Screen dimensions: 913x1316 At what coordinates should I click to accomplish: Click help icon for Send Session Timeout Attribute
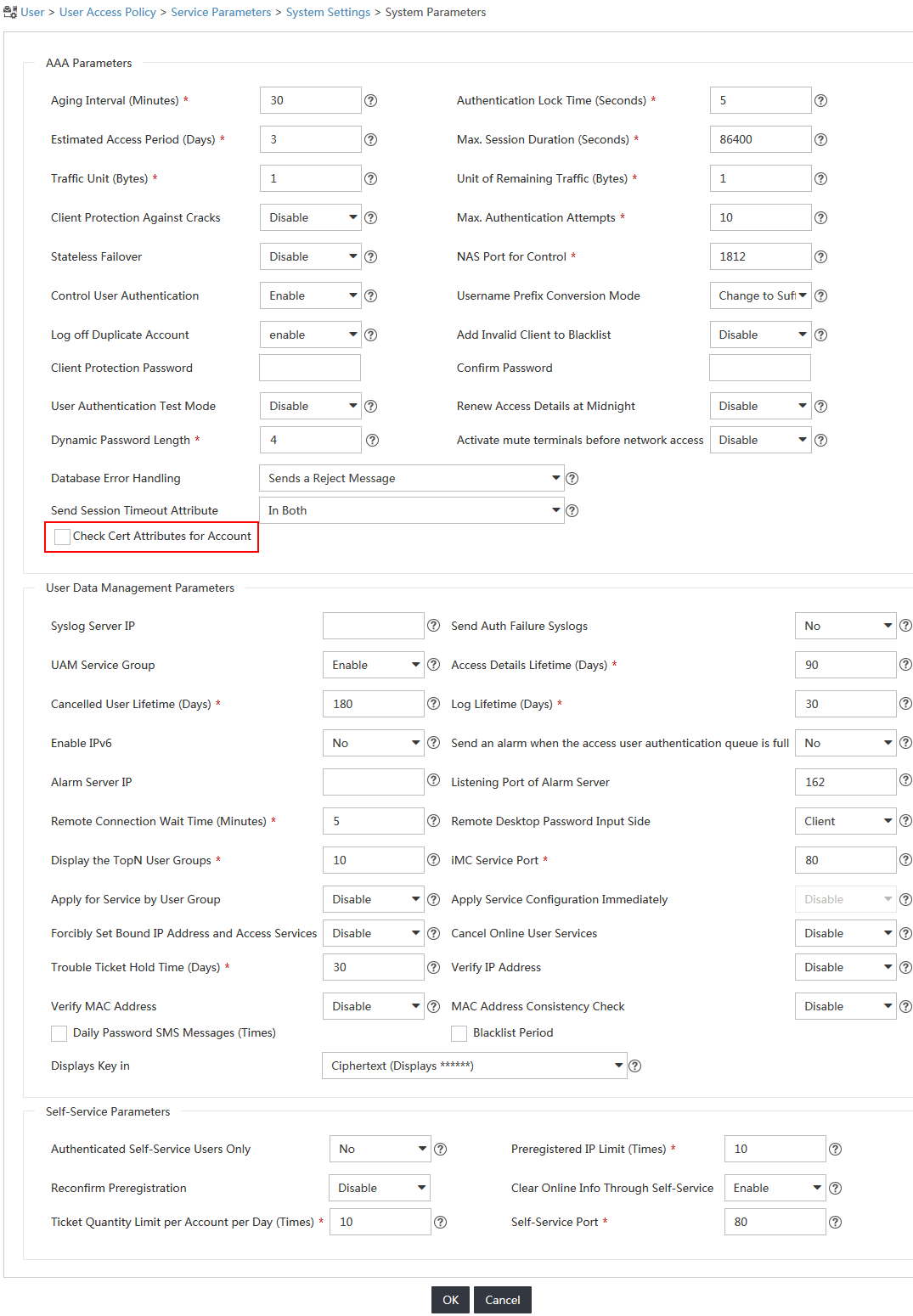coord(572,510)
